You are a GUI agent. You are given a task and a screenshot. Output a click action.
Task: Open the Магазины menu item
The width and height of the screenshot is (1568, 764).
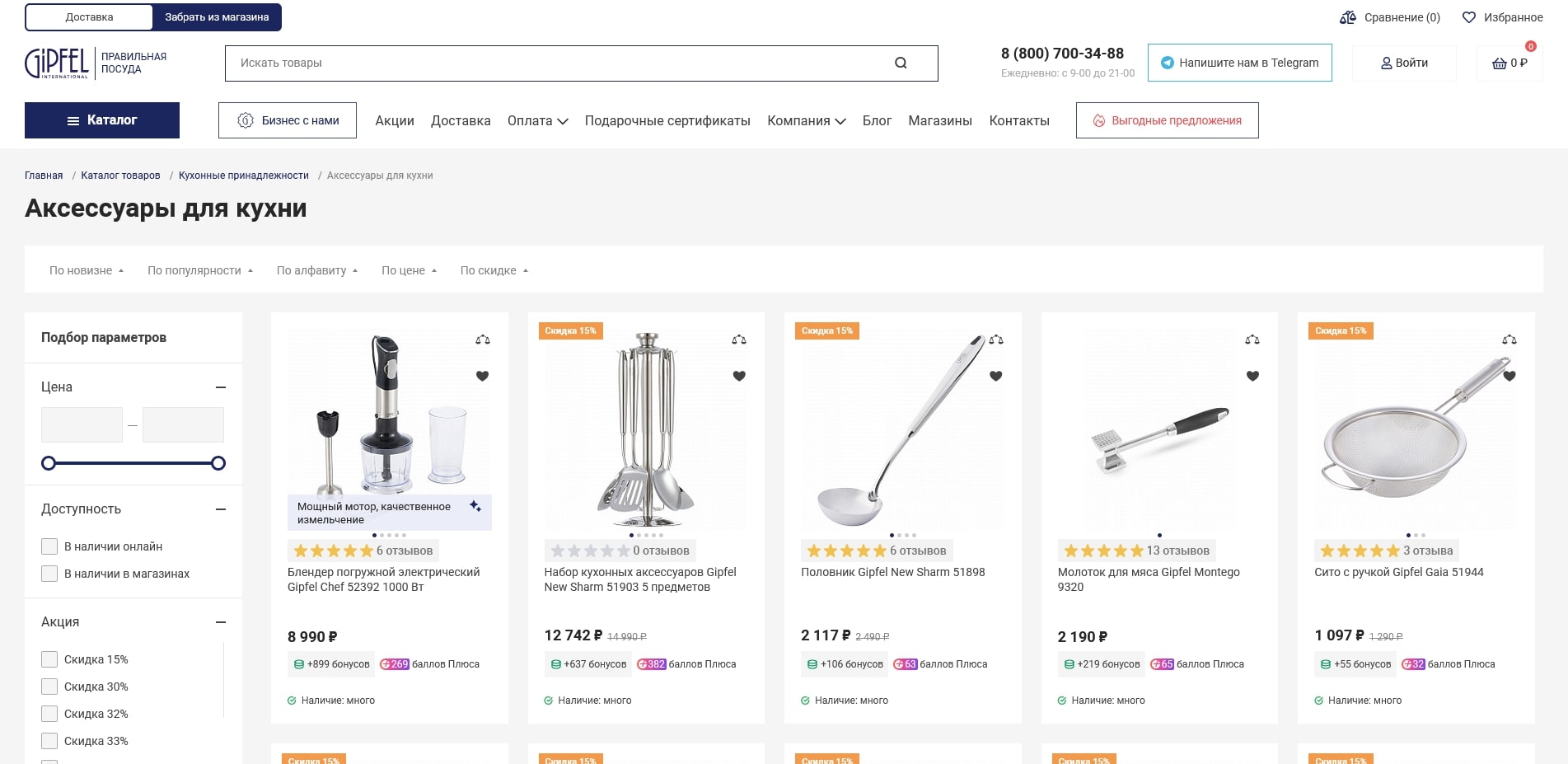tap(940, 120)
